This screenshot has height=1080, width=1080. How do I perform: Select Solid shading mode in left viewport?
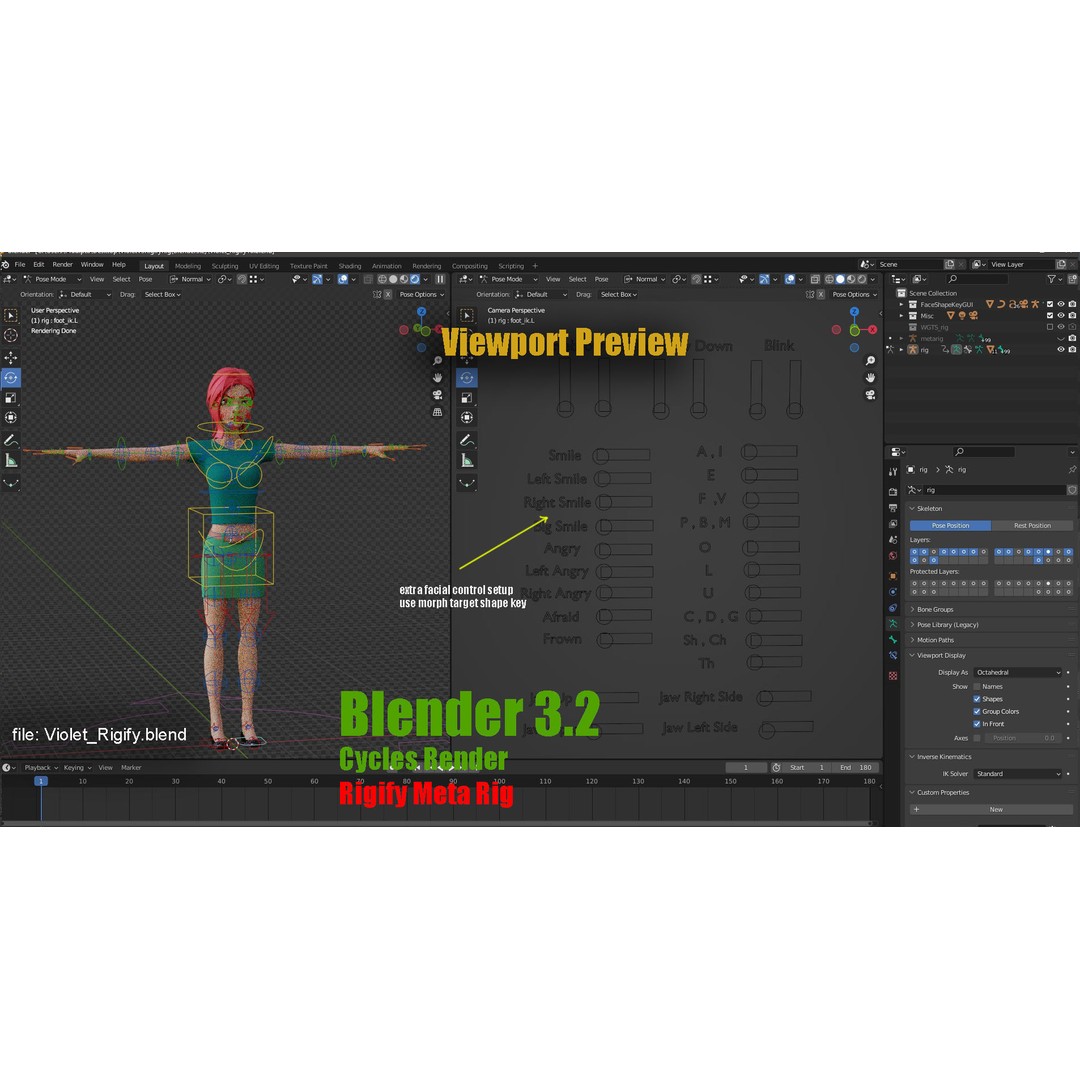pyautogui.click(x=393, y=279)
